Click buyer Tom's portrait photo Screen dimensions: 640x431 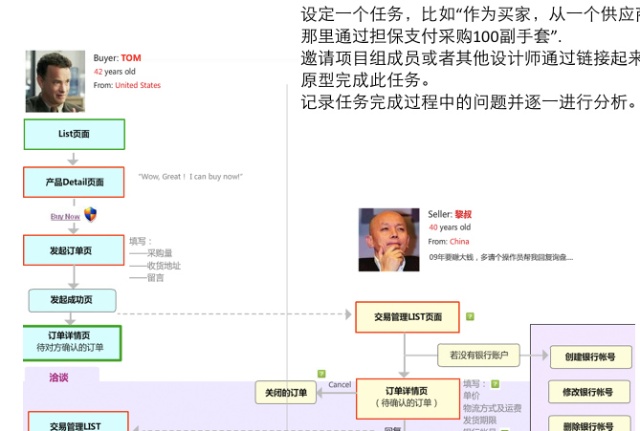click(55, 81)
